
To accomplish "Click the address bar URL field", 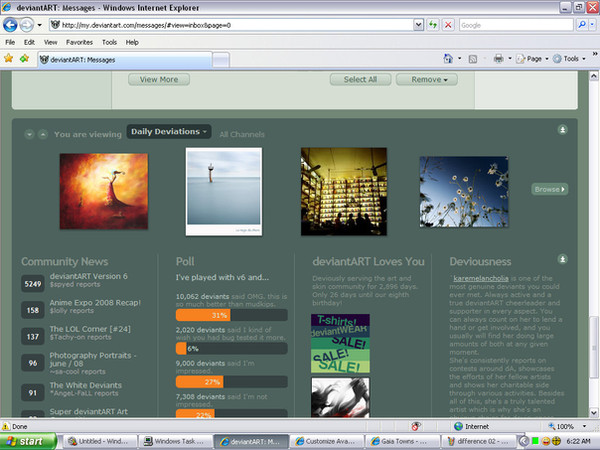I will point(231,25).
